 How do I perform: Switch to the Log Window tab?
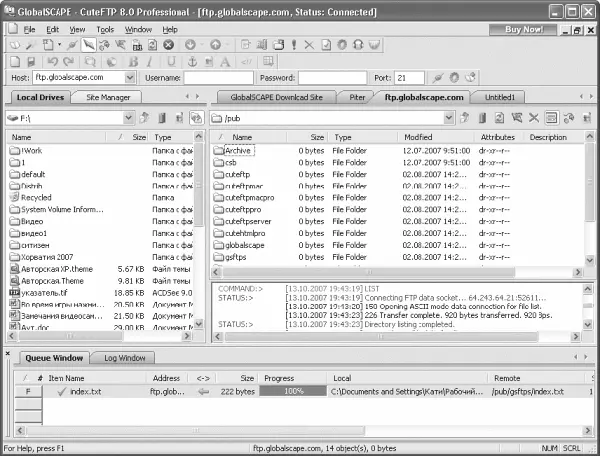point(124,358)
